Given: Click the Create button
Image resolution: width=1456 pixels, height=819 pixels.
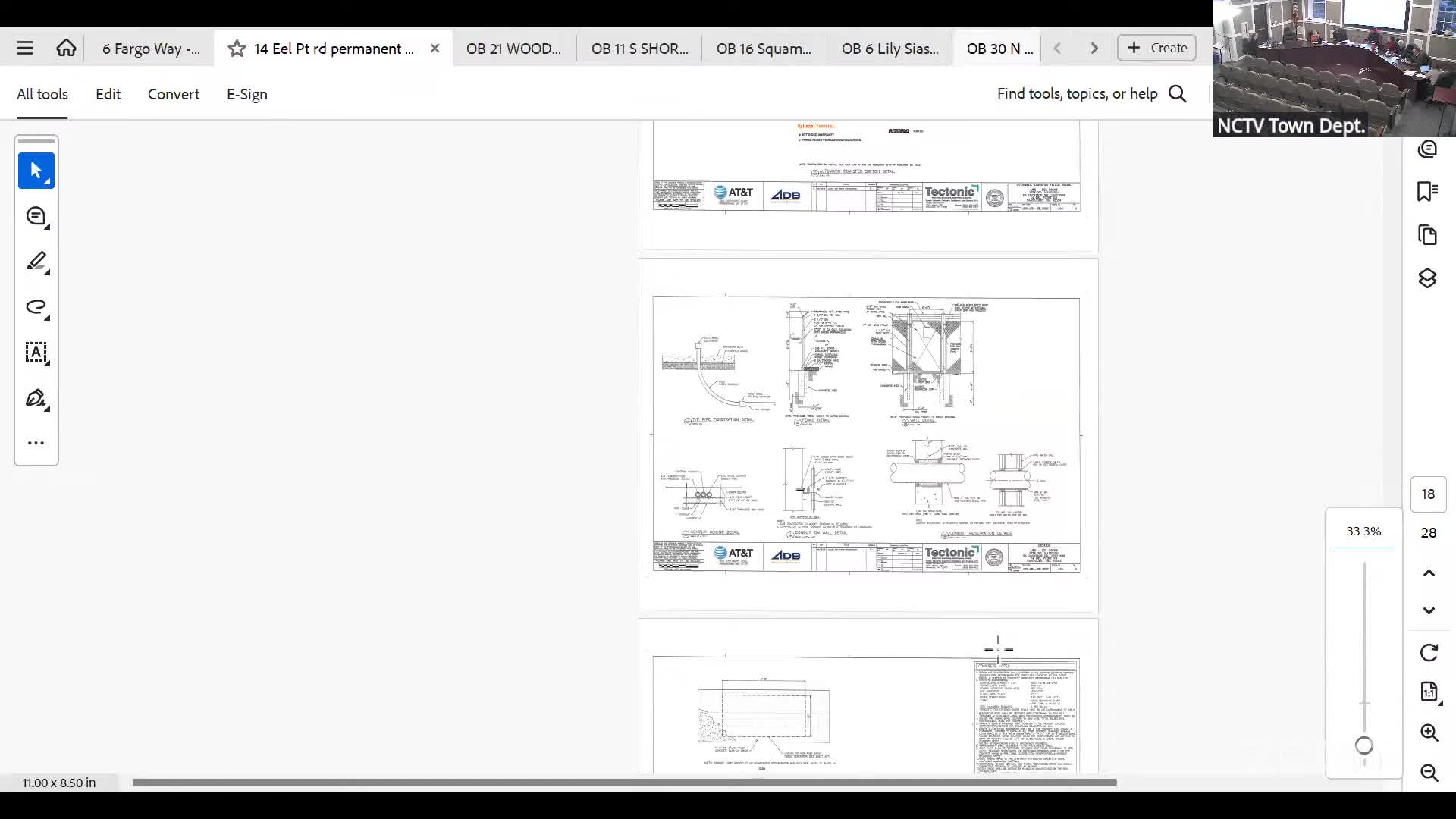Looking at the screenshot, I should click(1156, 48).
